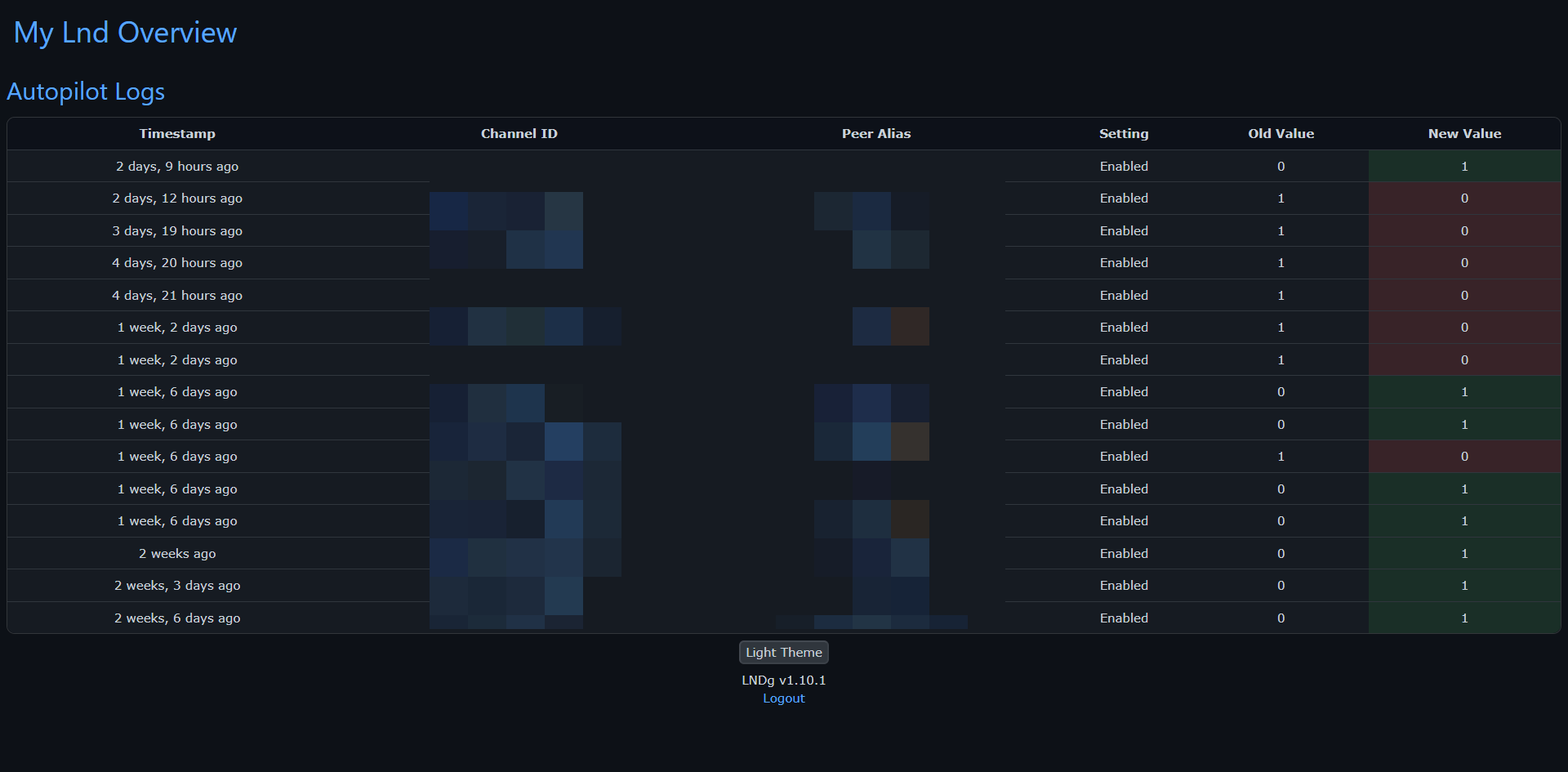
Task: Click the Autopilot Logs heading
Action: pyautogui.click(x=86, y=91)
